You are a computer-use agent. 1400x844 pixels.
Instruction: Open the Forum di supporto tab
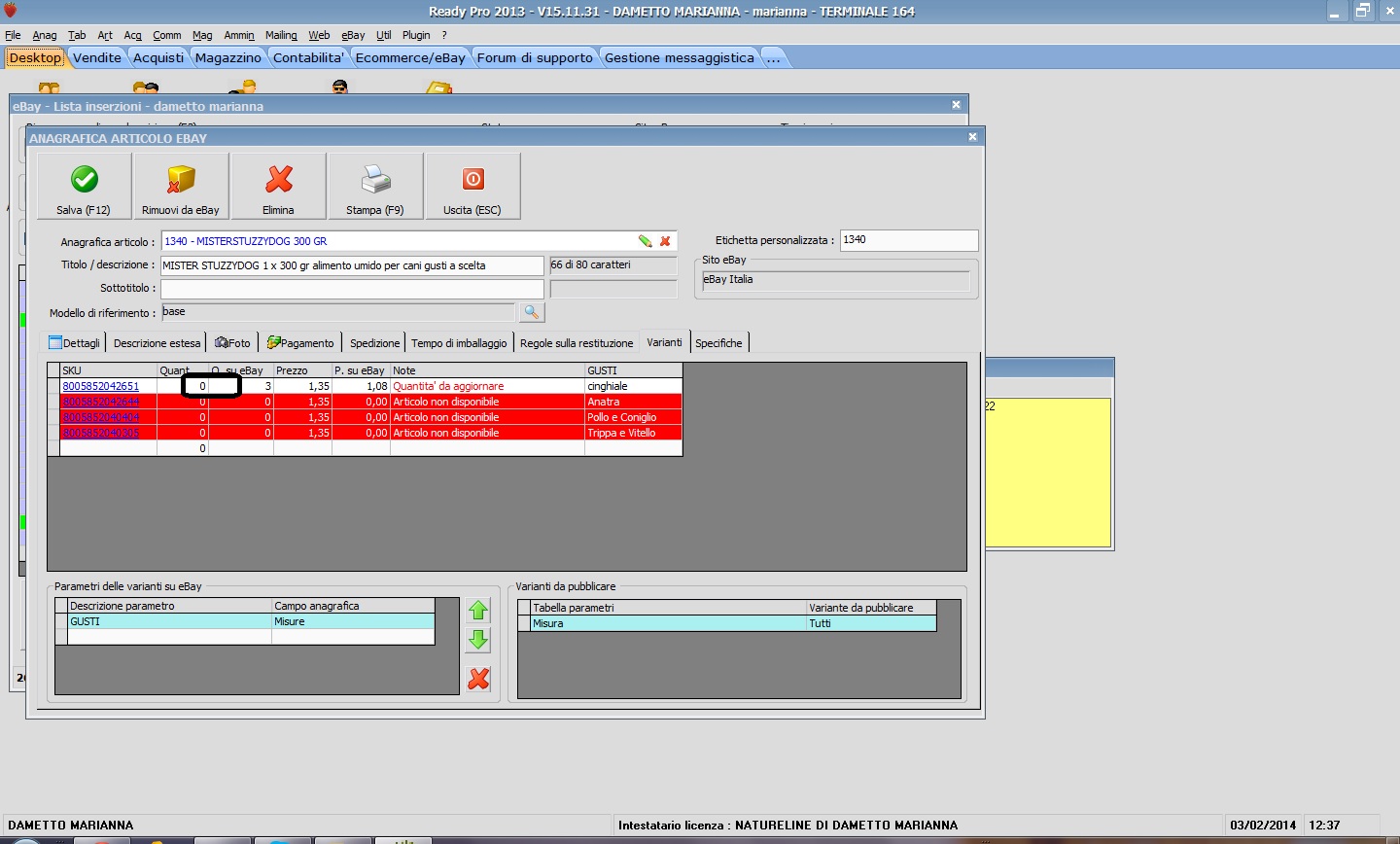[x=535, y=57]
